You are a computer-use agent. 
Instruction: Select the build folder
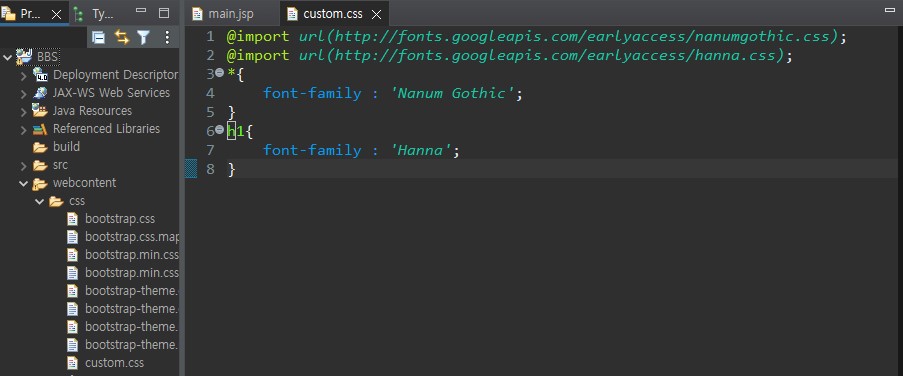tap(56, 147)
